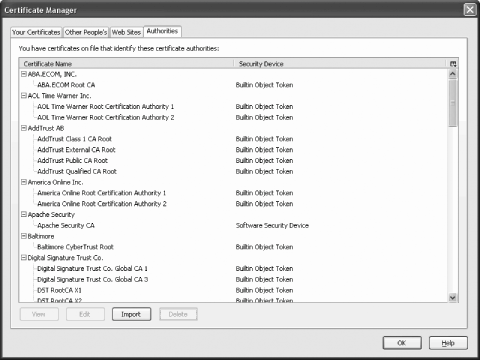Click the scrollbar up arrow
The height and width of the screenshot is (360, 481).
pos(453,74)
